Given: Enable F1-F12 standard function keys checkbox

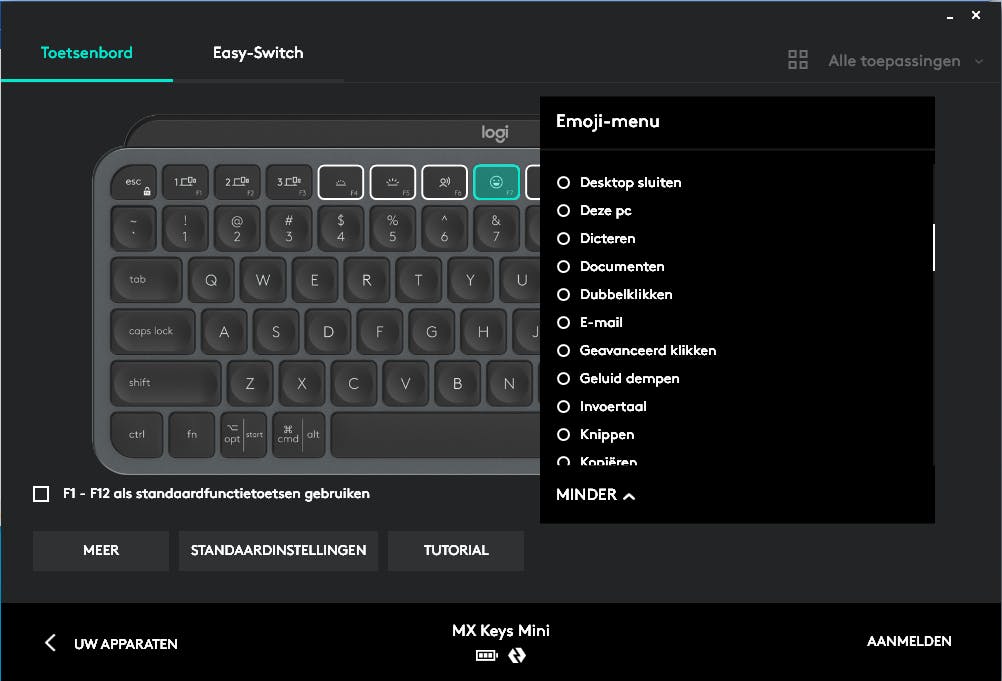Looking at the screenshot, I should coord(41,494).
